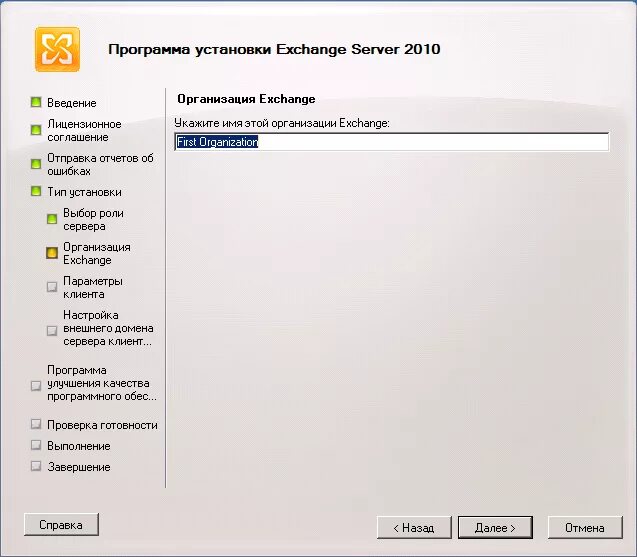This screenshot has width=637, height=557.
Task: Select the Завершение step label
Action: (78, 467)
